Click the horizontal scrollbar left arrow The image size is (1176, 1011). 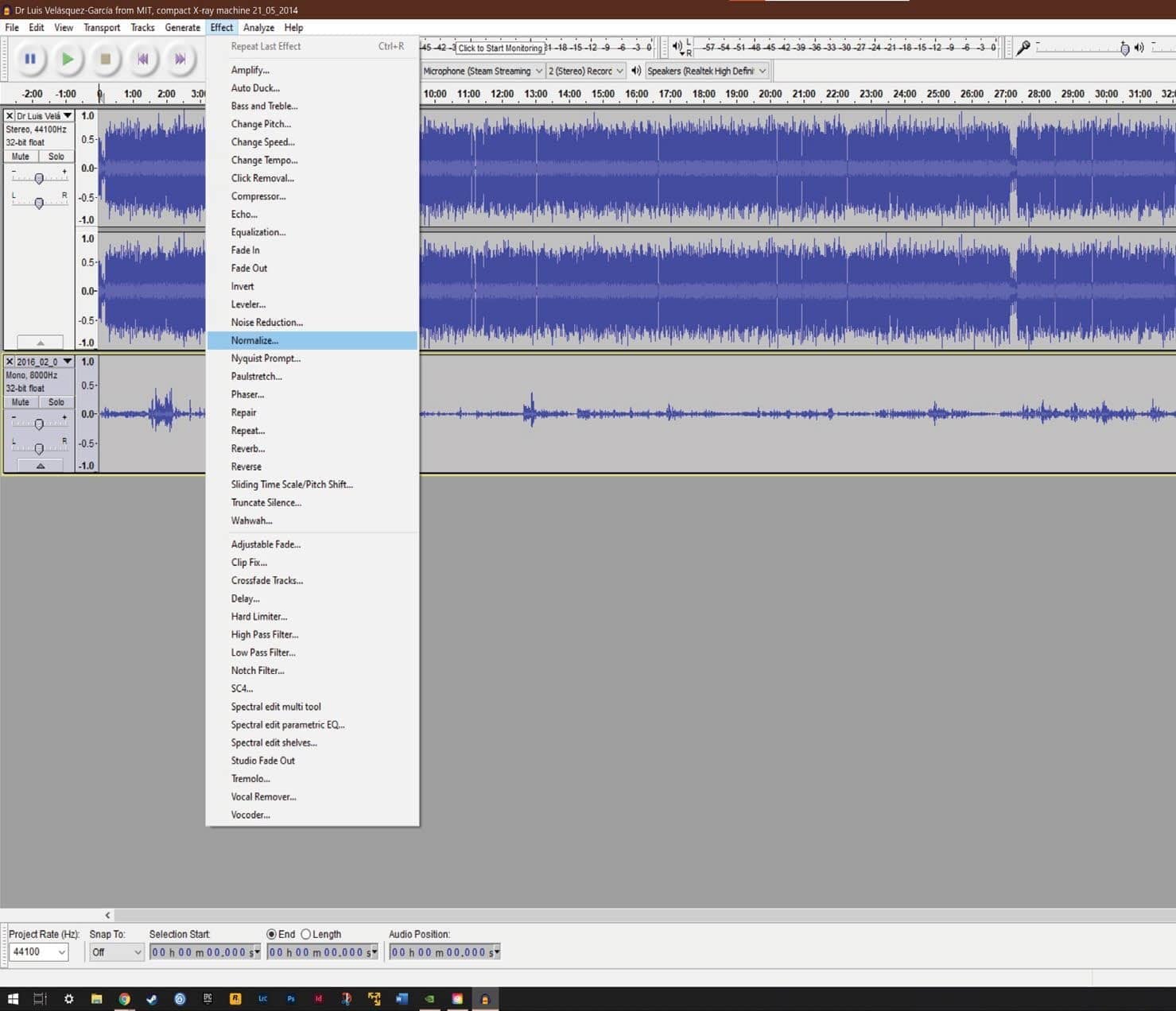coord(108,915)
